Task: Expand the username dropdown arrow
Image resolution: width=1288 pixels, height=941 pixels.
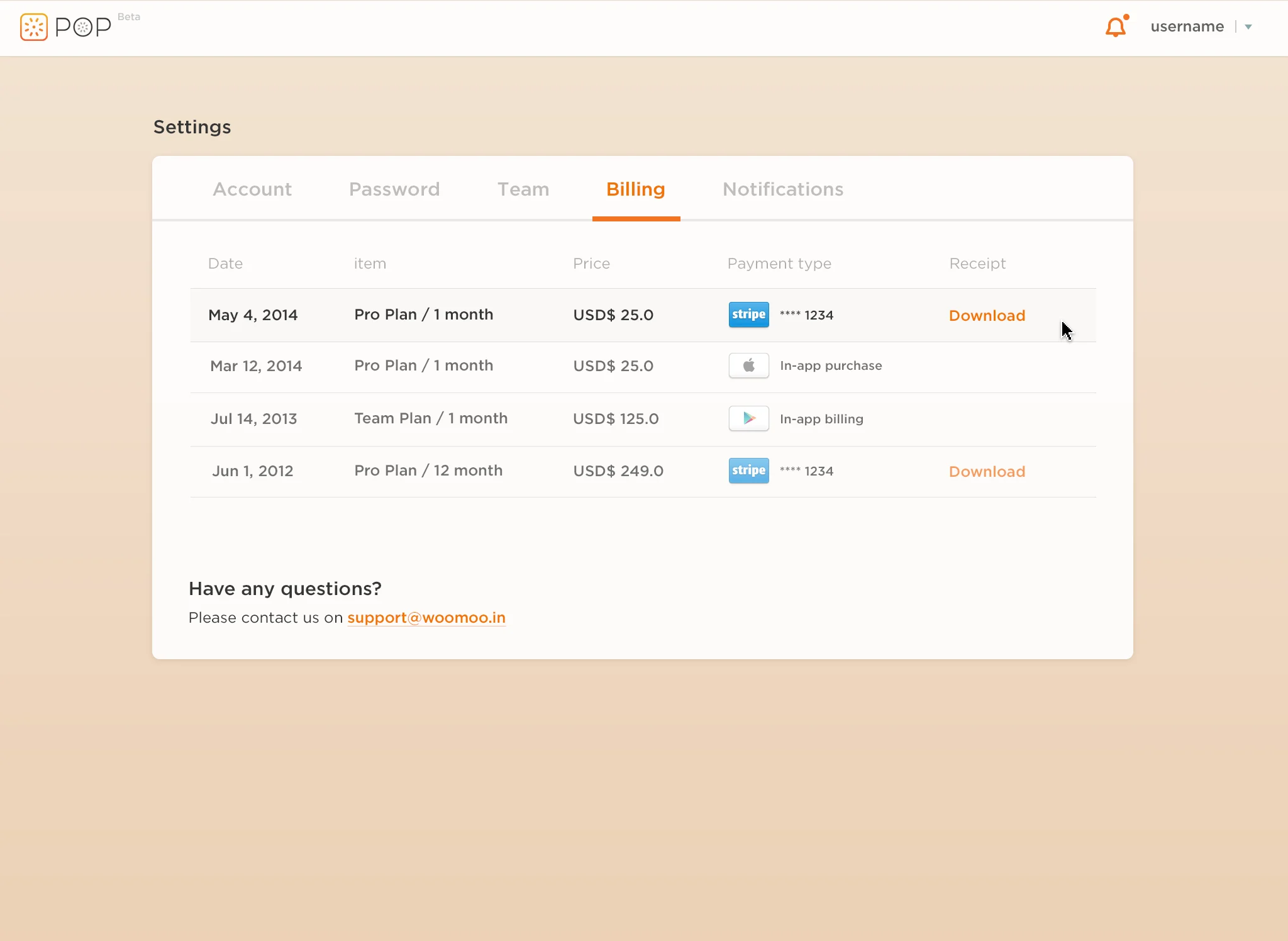Action: (1248, 27)
